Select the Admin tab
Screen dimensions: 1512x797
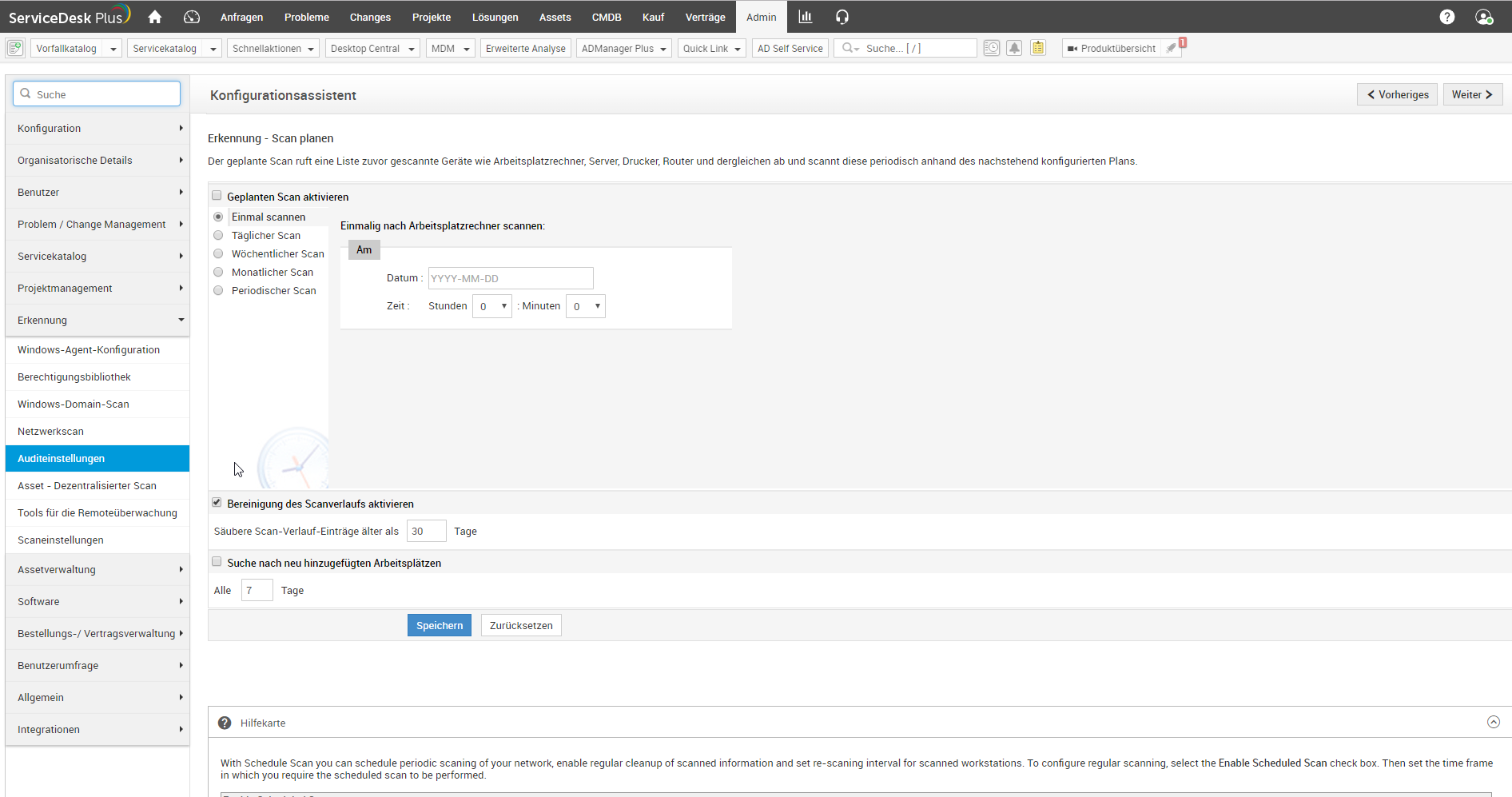(x=761, y=17)
